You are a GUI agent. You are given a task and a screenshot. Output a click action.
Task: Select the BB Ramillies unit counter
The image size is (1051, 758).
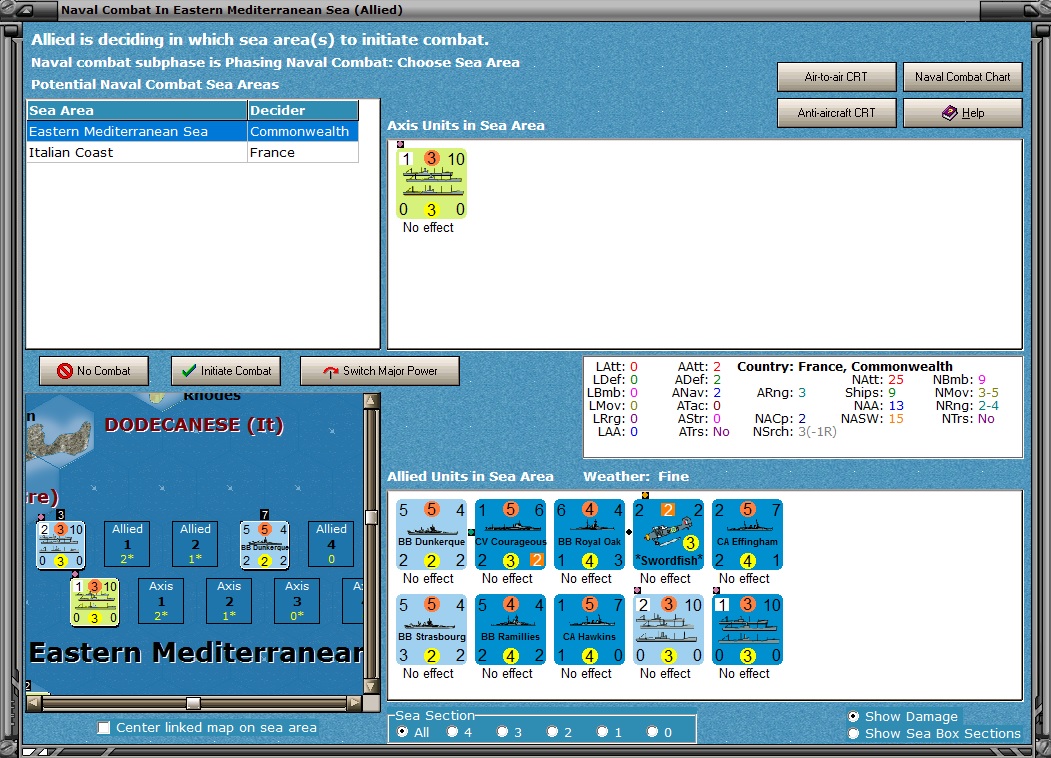point(510,629)
